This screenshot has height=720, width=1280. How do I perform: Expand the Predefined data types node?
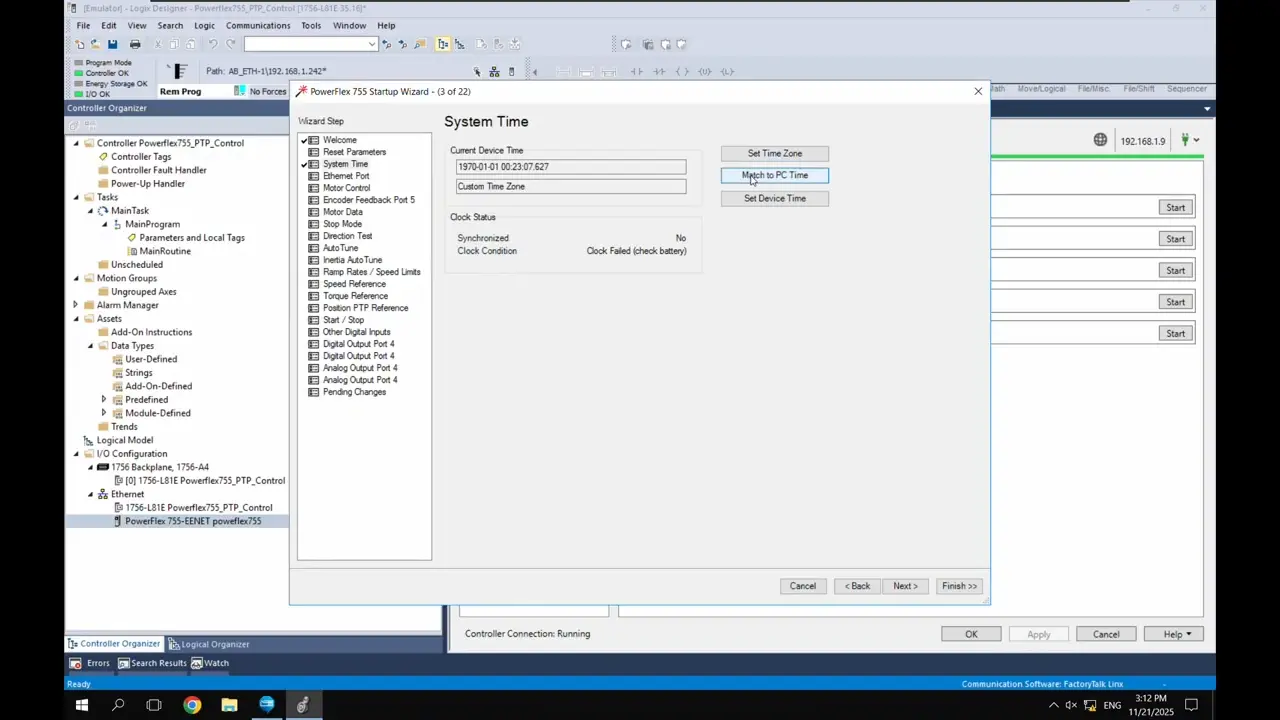[x=104, y=400]
